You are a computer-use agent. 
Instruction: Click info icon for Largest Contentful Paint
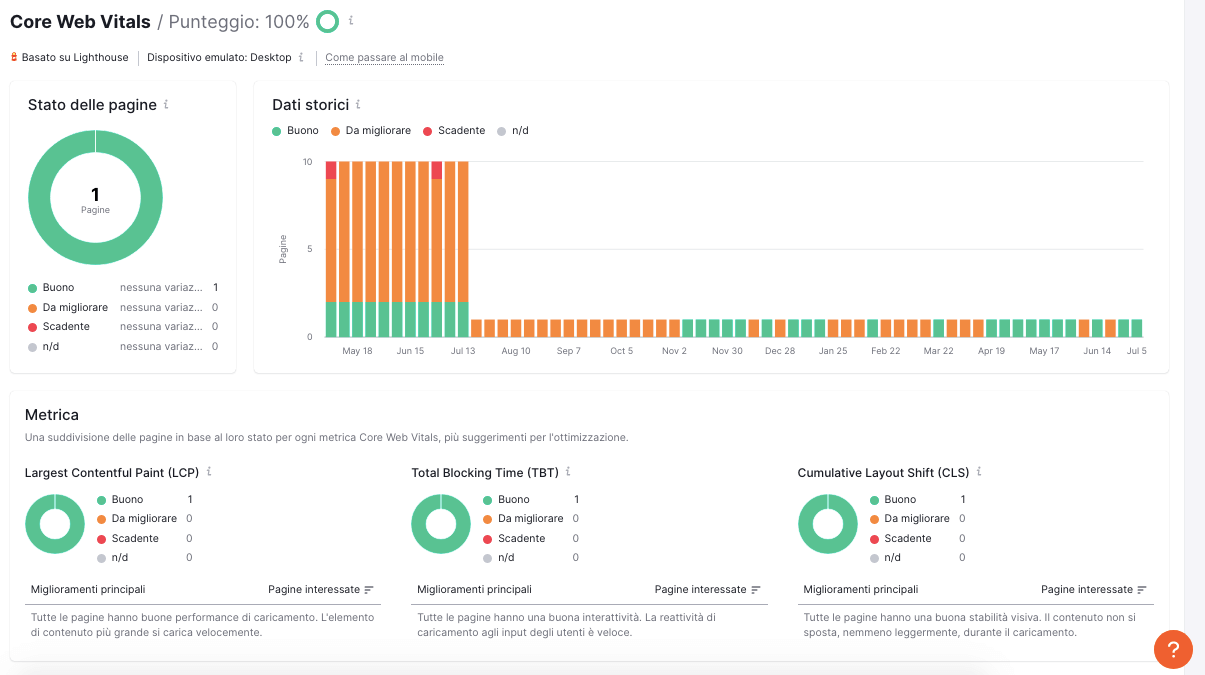click(209, 472)
